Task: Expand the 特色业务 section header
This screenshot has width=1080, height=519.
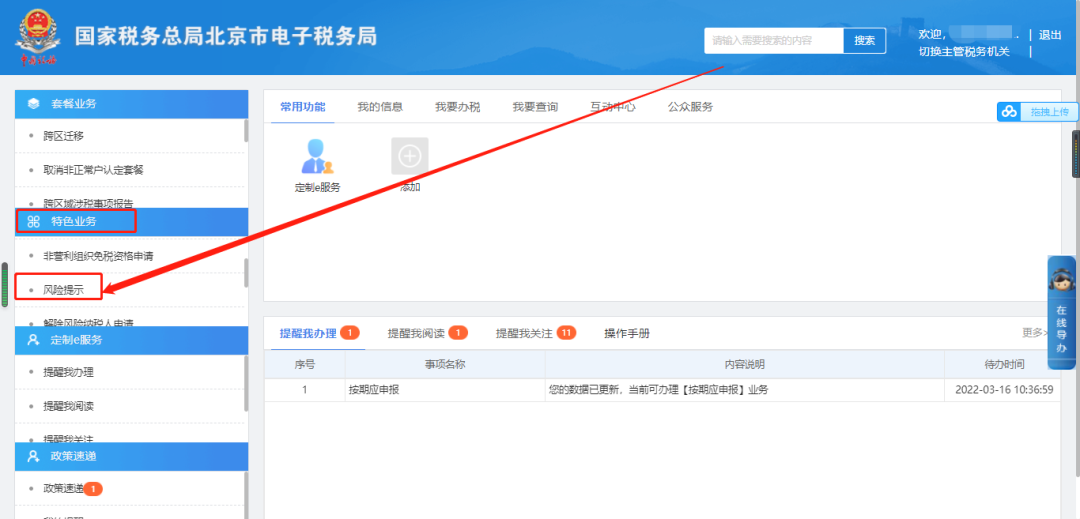Action: tap(132, 222)
